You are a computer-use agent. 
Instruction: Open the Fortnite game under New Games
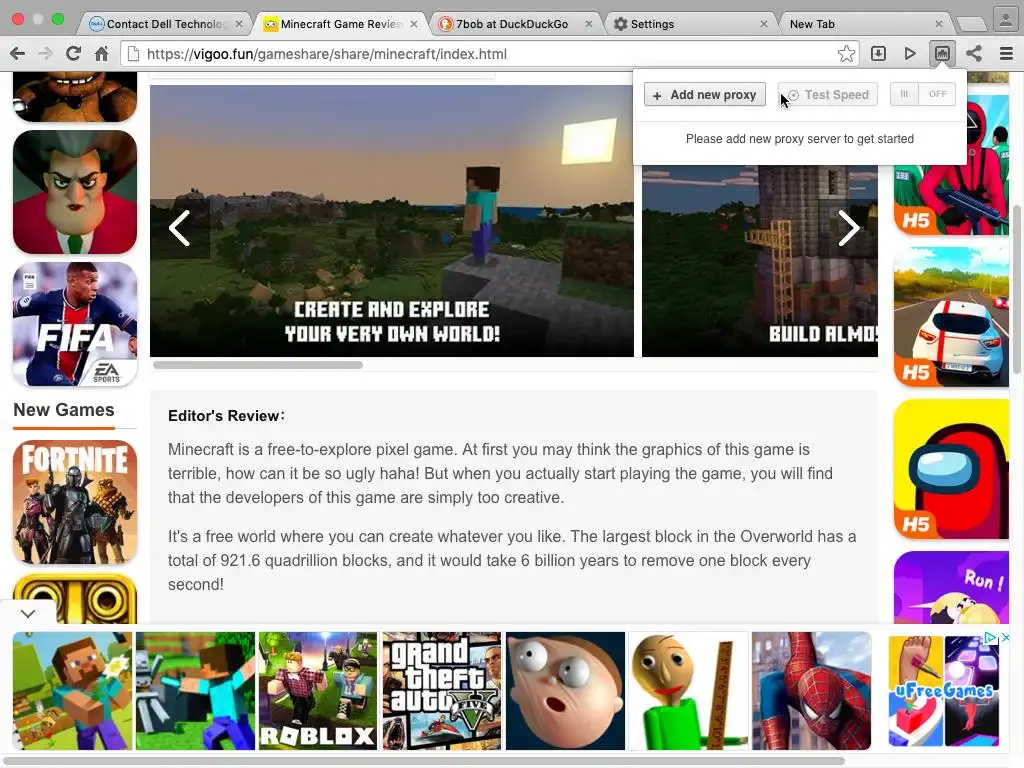[75, 502]
